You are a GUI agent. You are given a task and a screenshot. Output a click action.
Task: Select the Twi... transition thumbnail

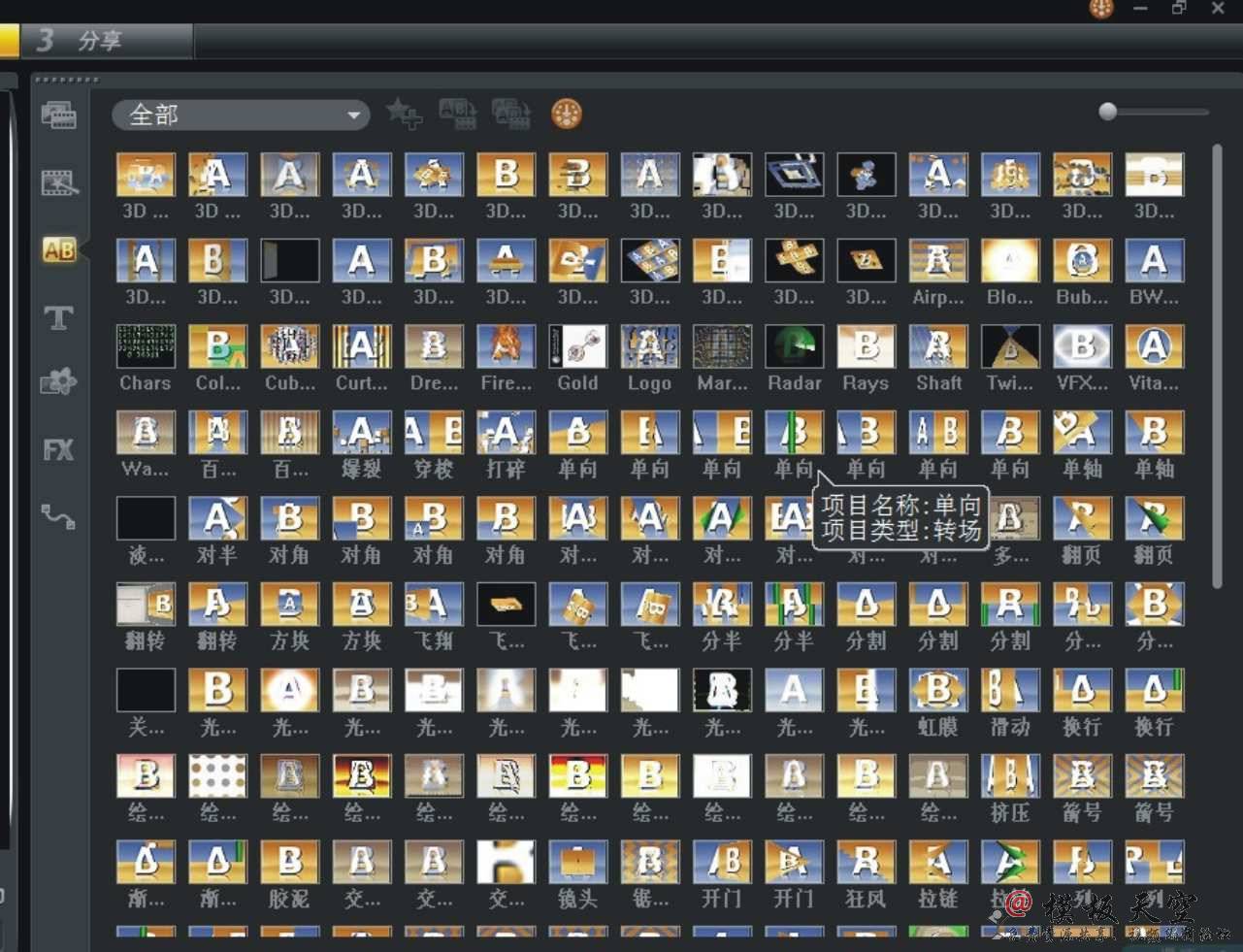coord(1010,347)
